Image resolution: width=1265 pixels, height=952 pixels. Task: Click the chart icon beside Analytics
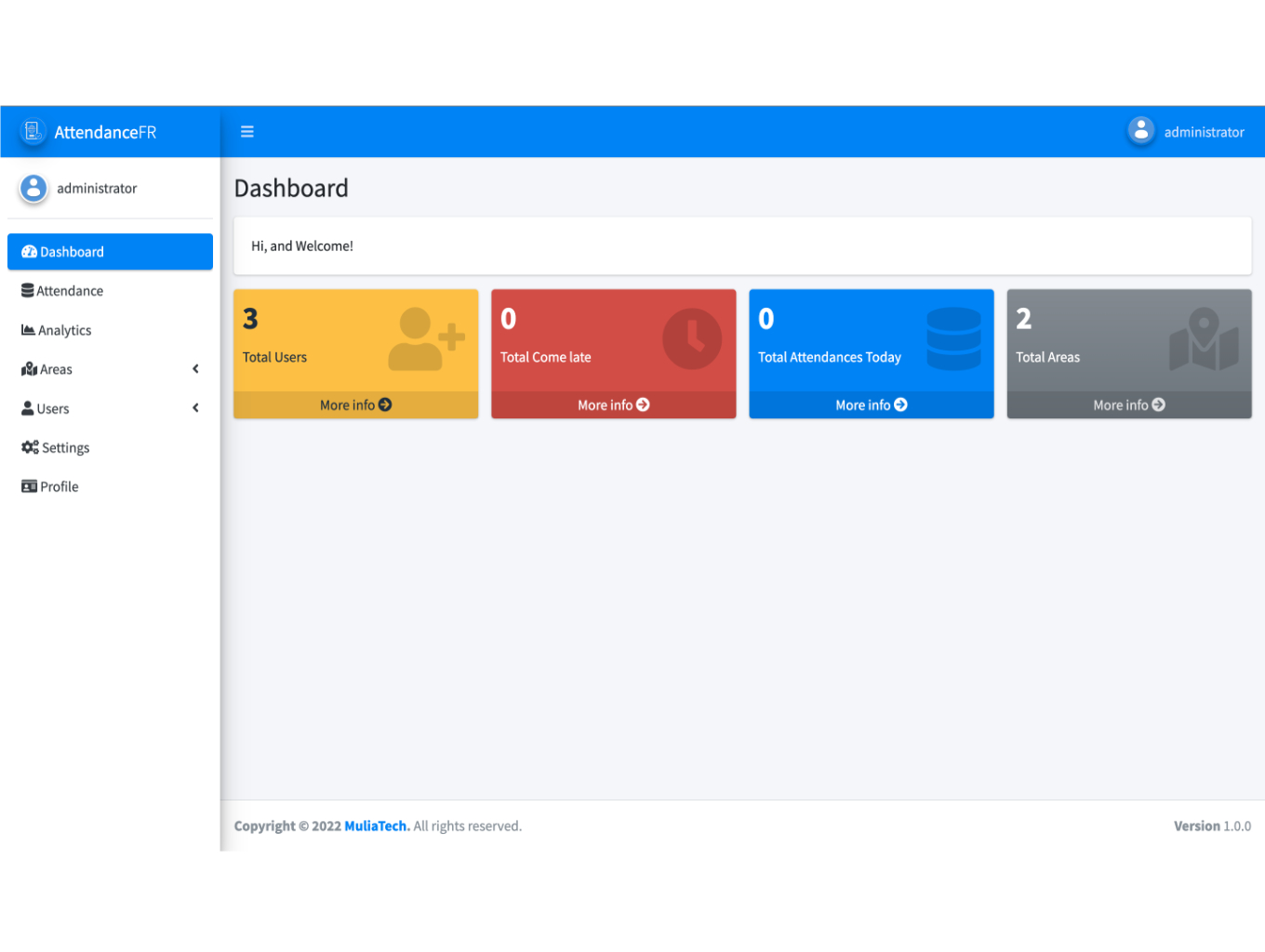point(28,330)
